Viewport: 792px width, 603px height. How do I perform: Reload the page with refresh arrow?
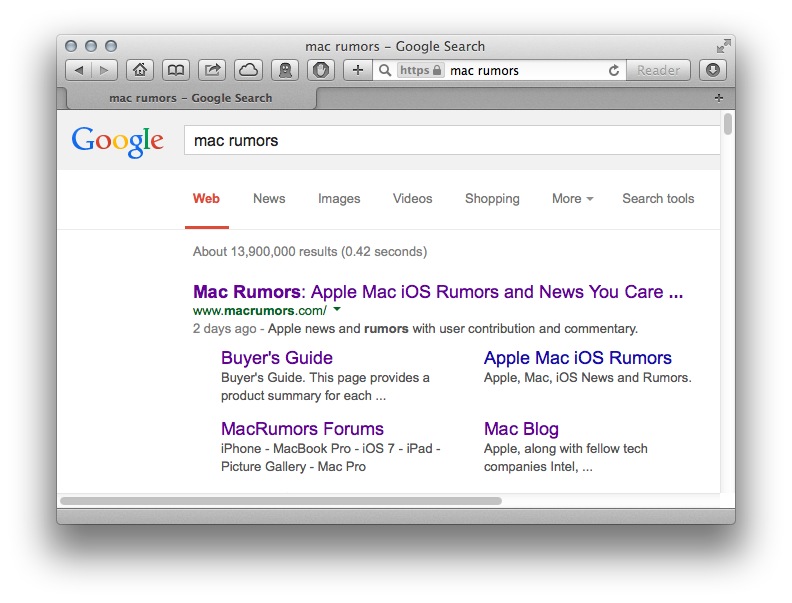pos(614,70)
